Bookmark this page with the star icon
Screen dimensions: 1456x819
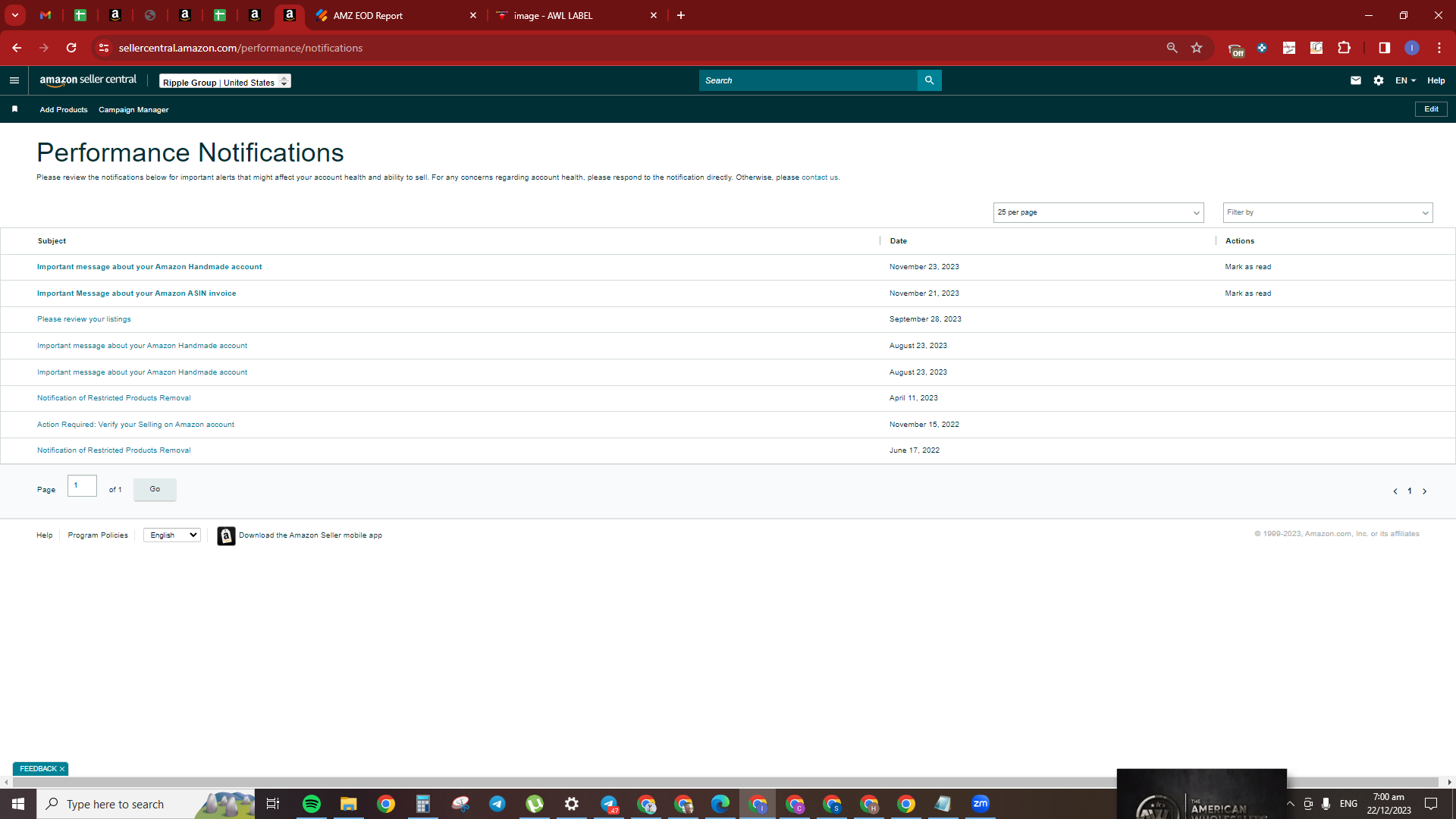1197,48
